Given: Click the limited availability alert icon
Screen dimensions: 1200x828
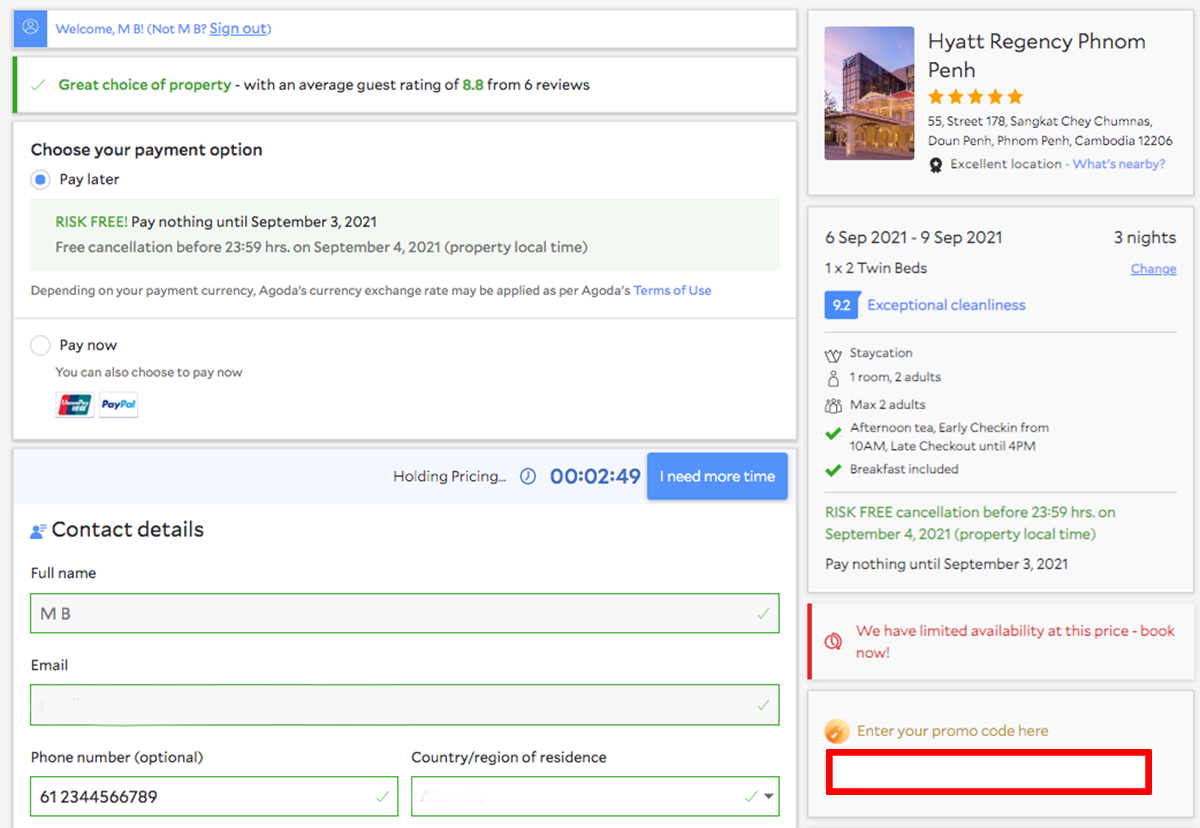Looking at the screenshot, I should (833, 641).
